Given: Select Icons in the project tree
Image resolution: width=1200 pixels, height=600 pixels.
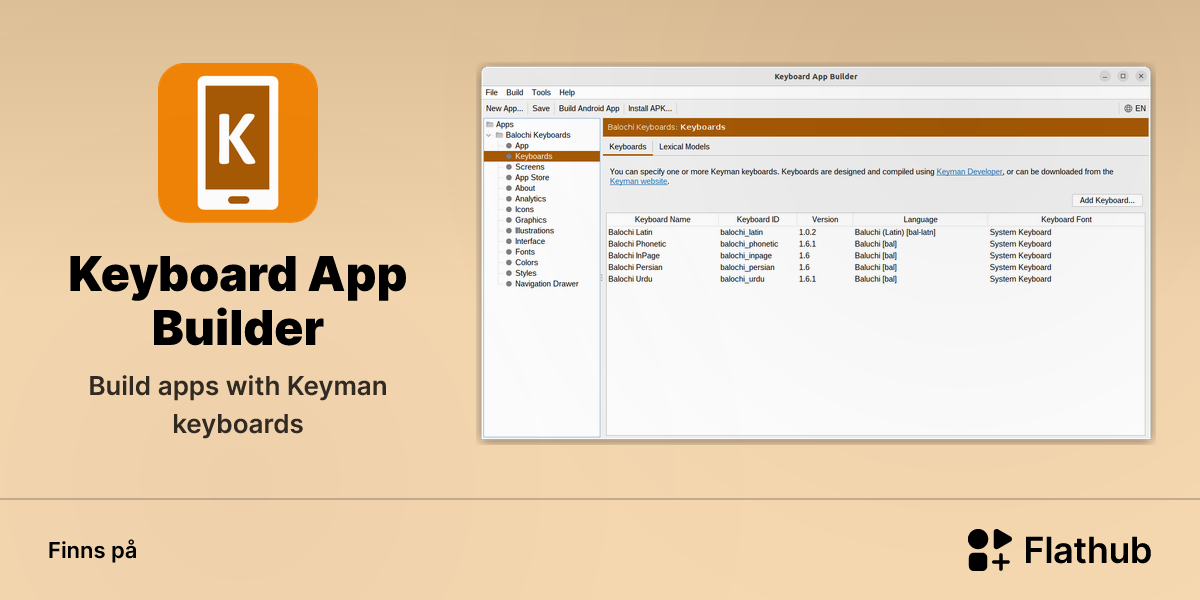Looking at the screenshot, I should (x=524, y=209).
